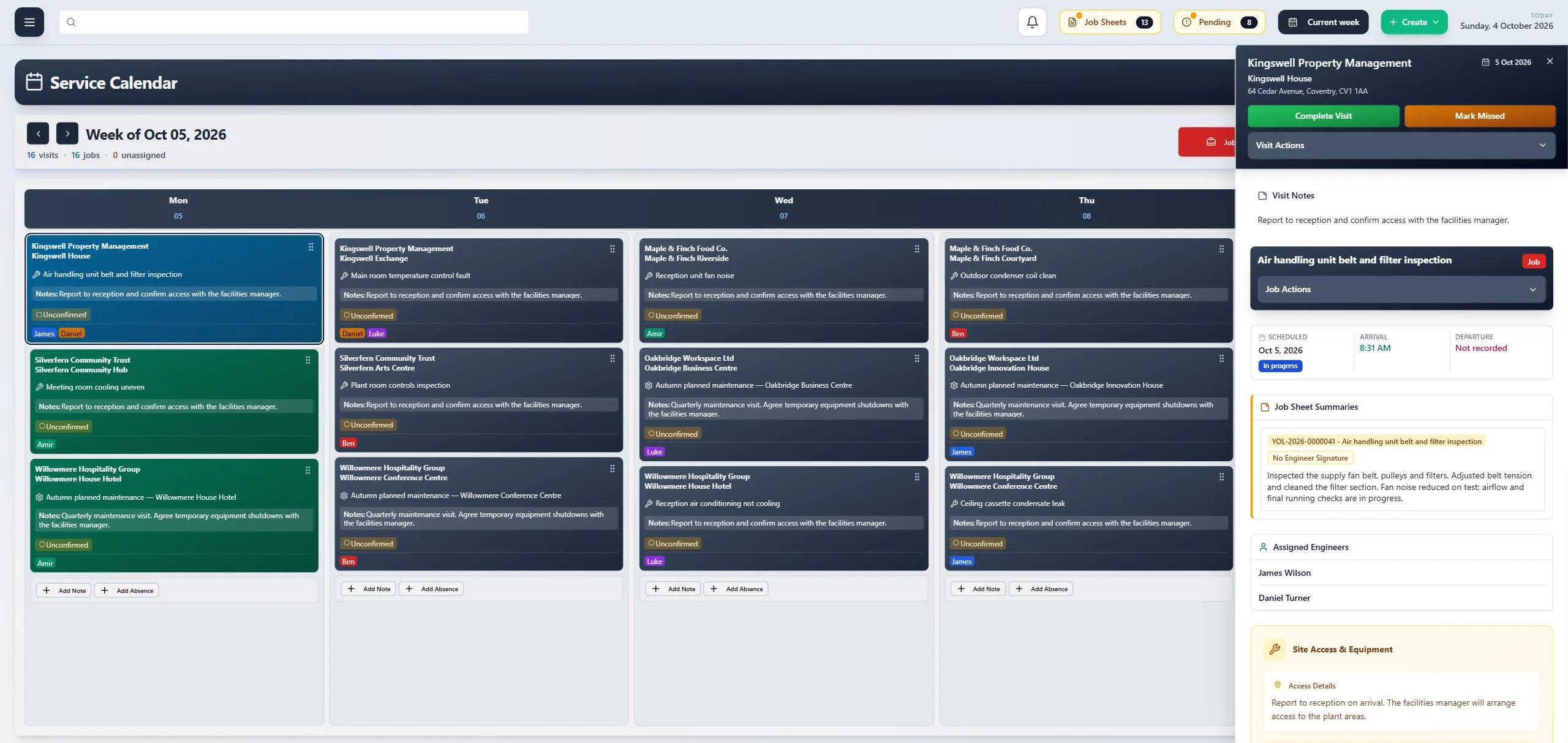
Task: Open drag handle menu on Oakbridge Business Centre card
Action: [917, 359]
